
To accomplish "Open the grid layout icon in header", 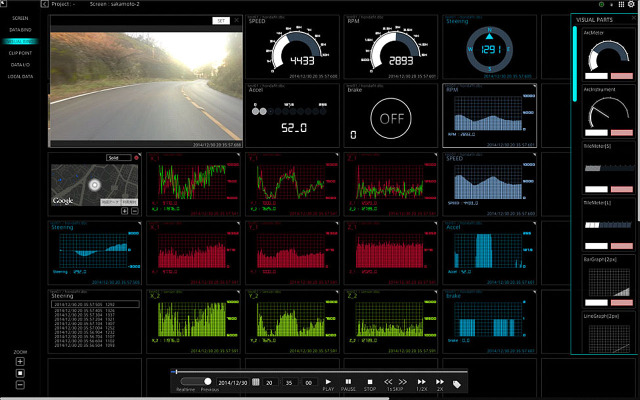I will coord(621,4).
